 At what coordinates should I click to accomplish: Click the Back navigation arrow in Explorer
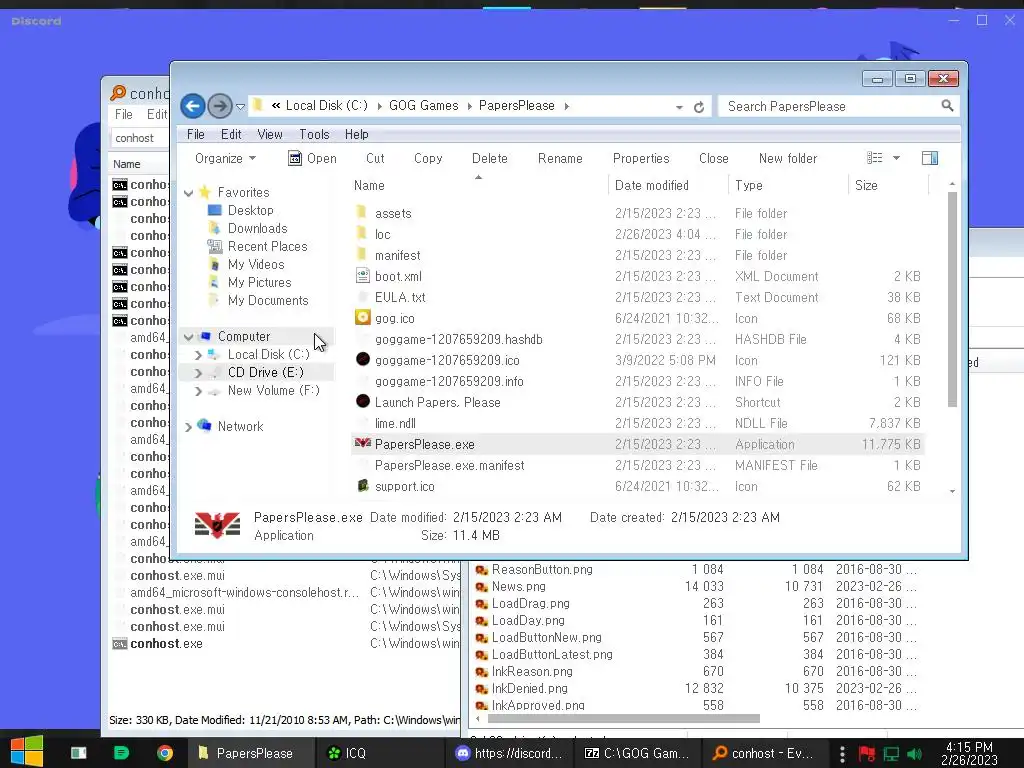click(193, 106)
